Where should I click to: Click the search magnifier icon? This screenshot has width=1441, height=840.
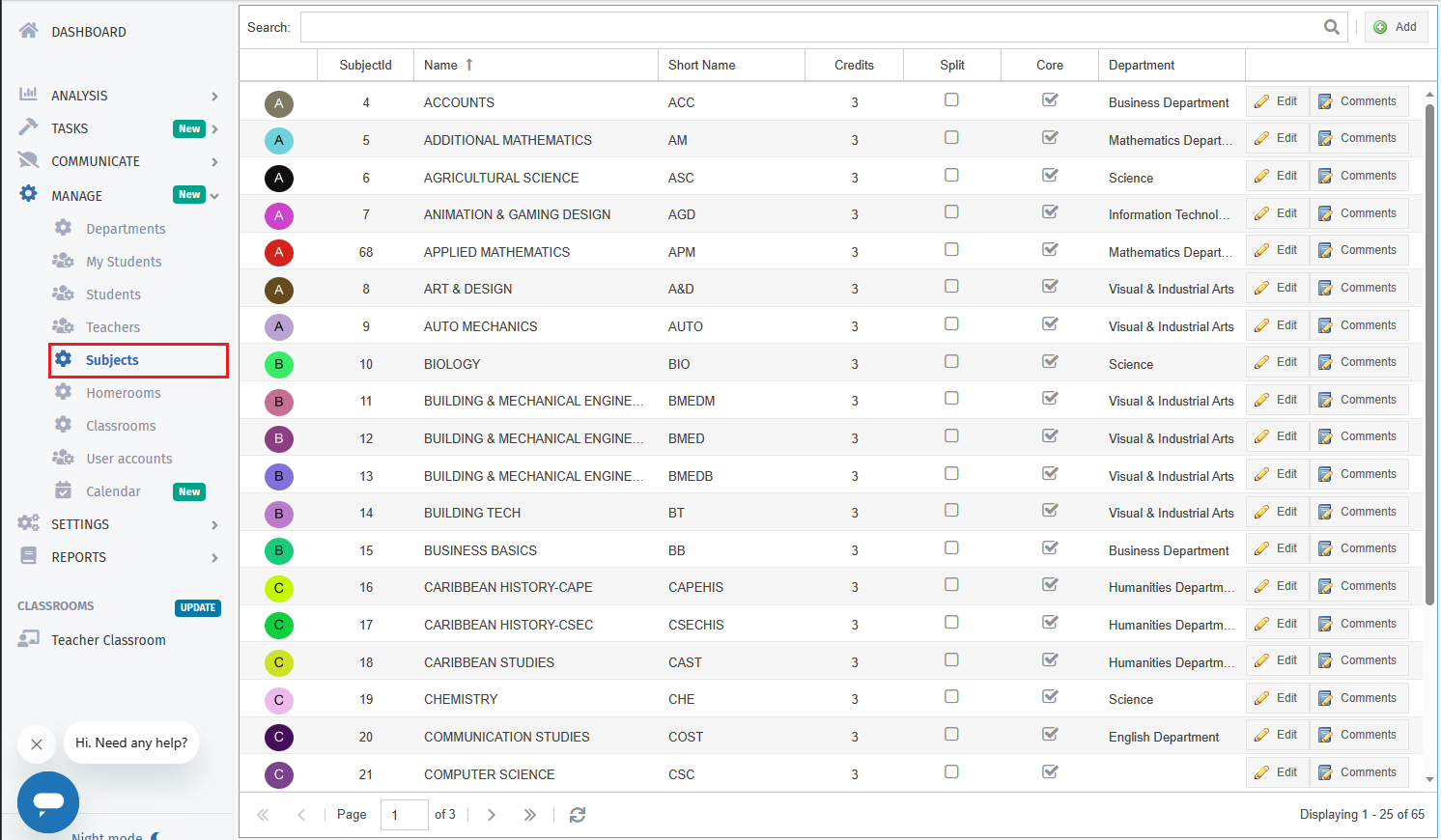coord(1332,27)
